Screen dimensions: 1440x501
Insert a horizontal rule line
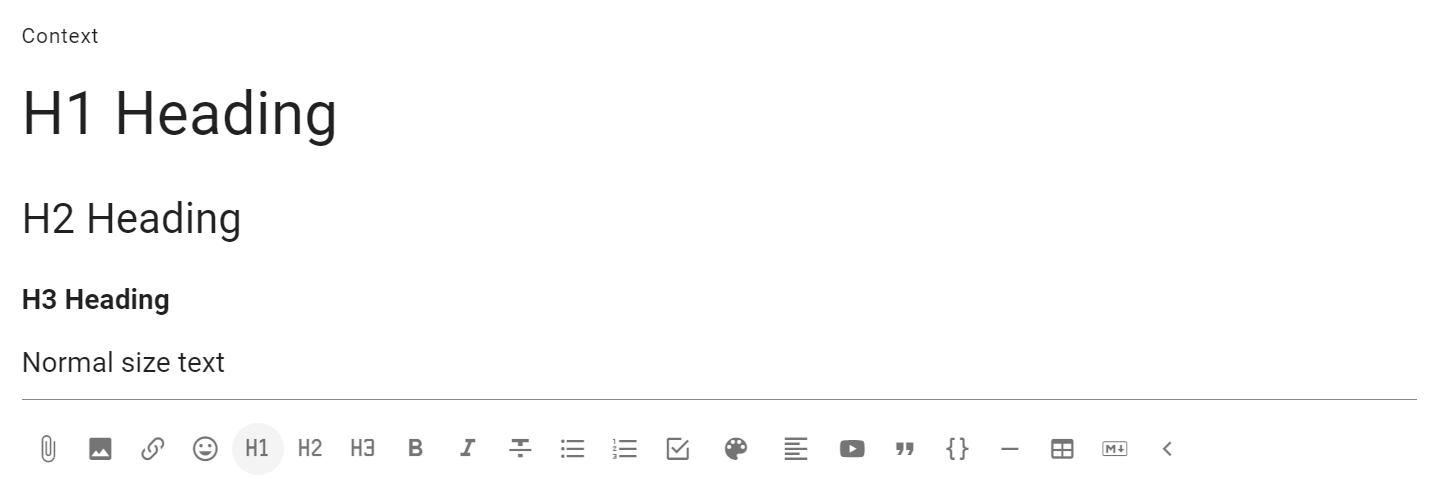click(x=1010, y=449)
